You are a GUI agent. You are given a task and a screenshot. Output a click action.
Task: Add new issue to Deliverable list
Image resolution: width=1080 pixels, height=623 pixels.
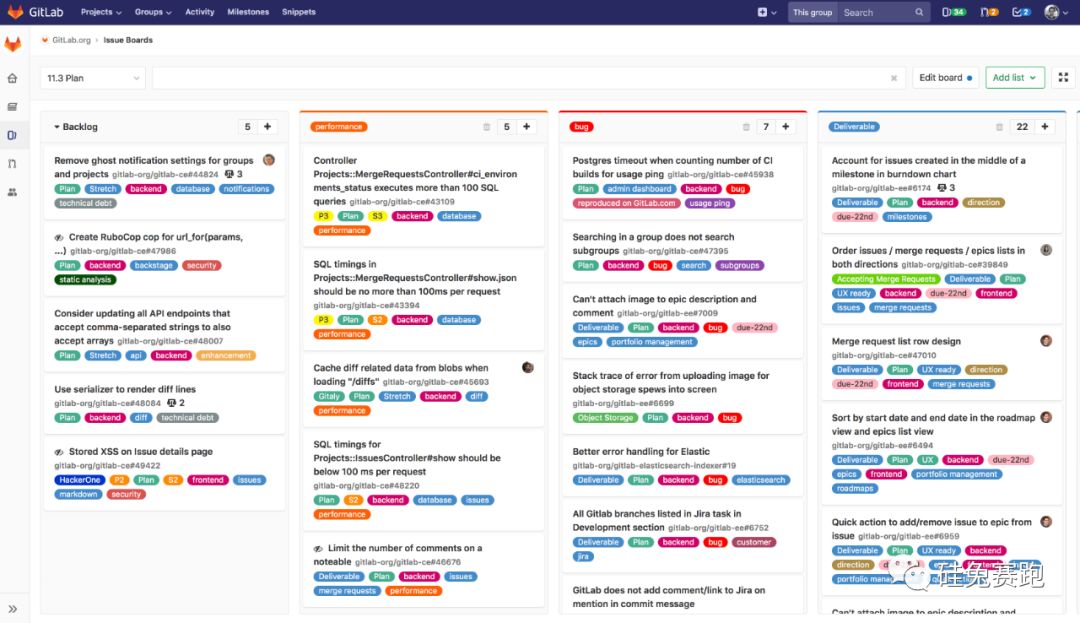pos(1044,127)
